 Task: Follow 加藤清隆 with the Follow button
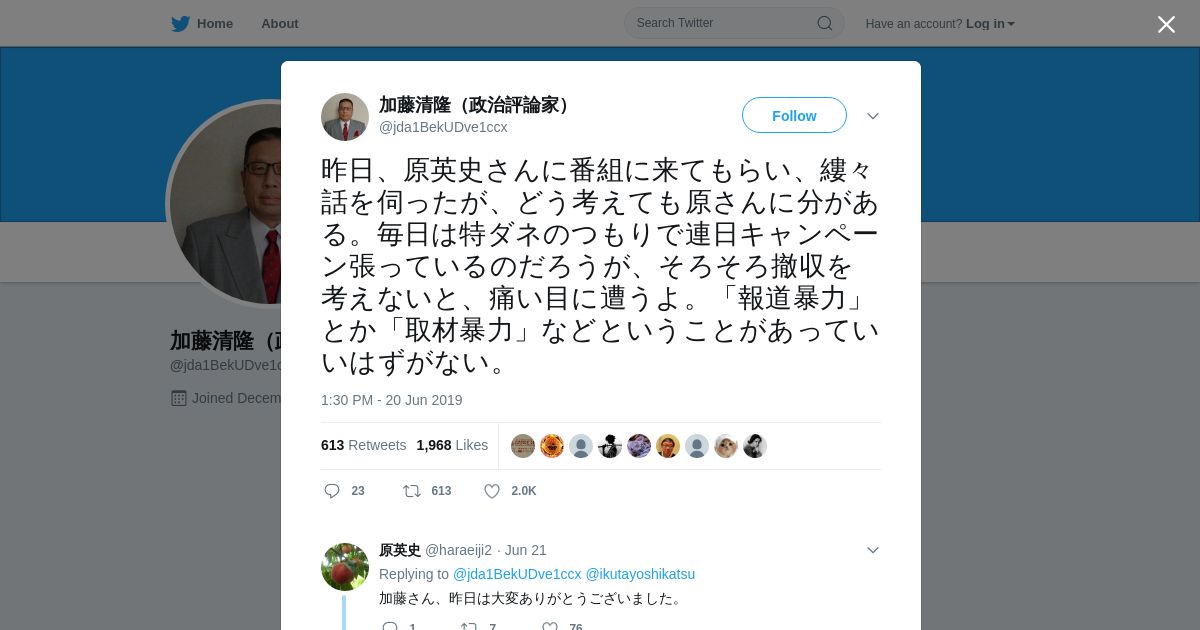(x=794, y=116)
